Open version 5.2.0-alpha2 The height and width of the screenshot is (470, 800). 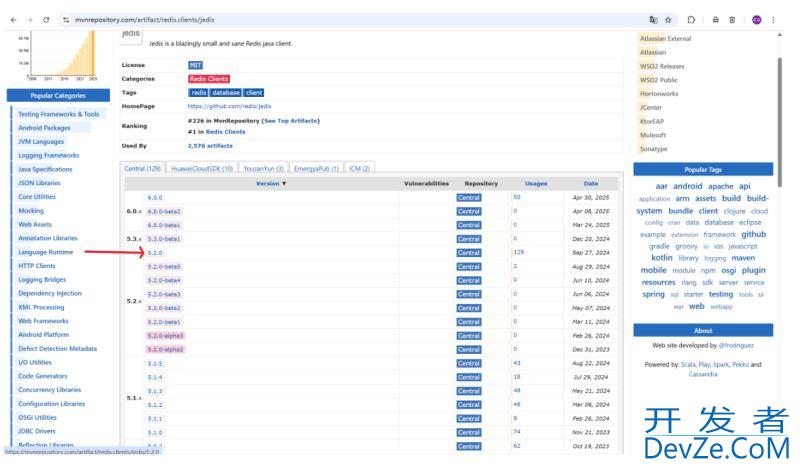point(165,350)
